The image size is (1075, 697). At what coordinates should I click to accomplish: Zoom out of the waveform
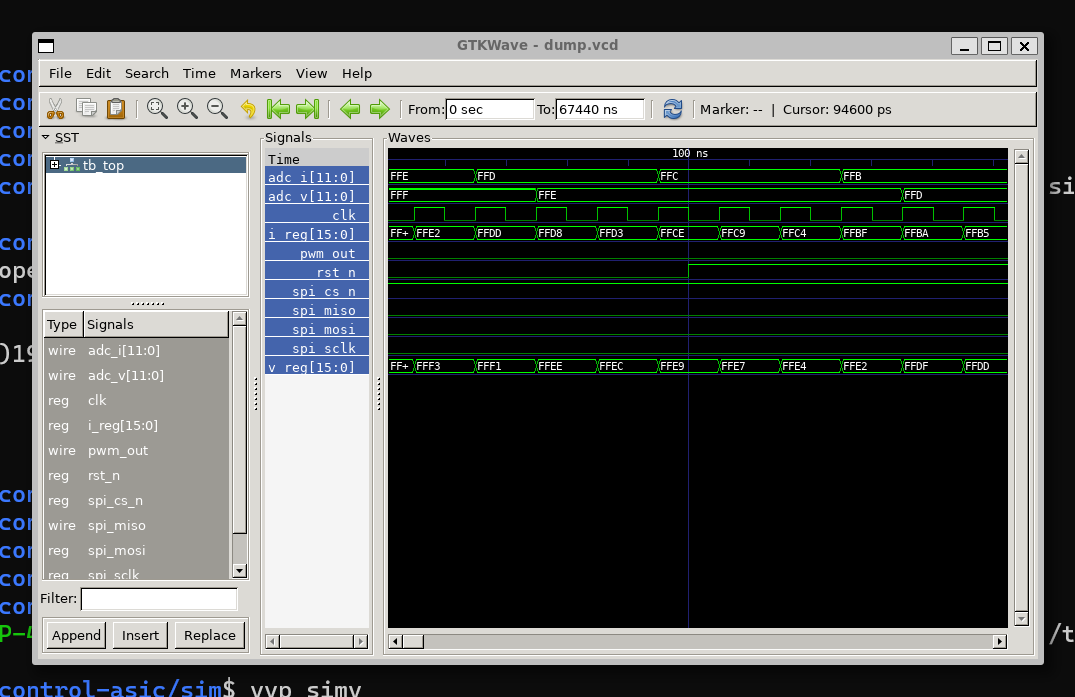click(x=217, y=109)
